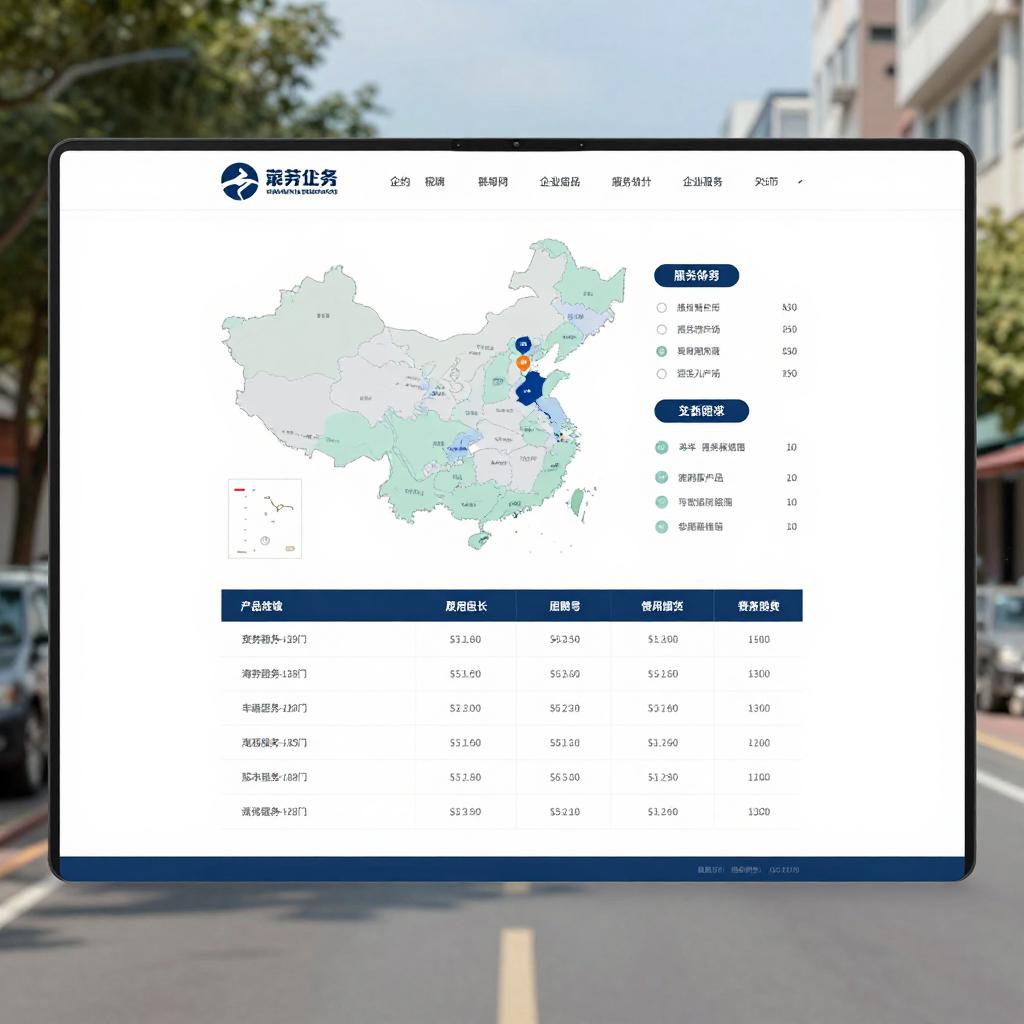Sort by the fourth table column header
Image resolution: width=1024 pixels, height=1024 pixels.
662,606
